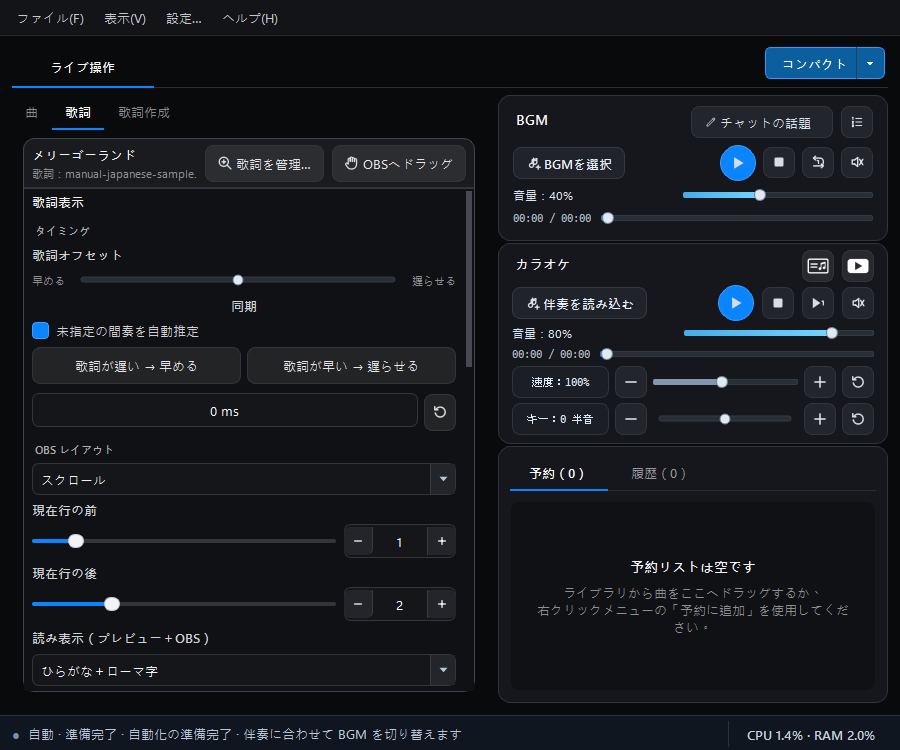Viewport: 900px width, 750px height.
Task: Decrease lines after current line
Action: (x=358, y=604)
